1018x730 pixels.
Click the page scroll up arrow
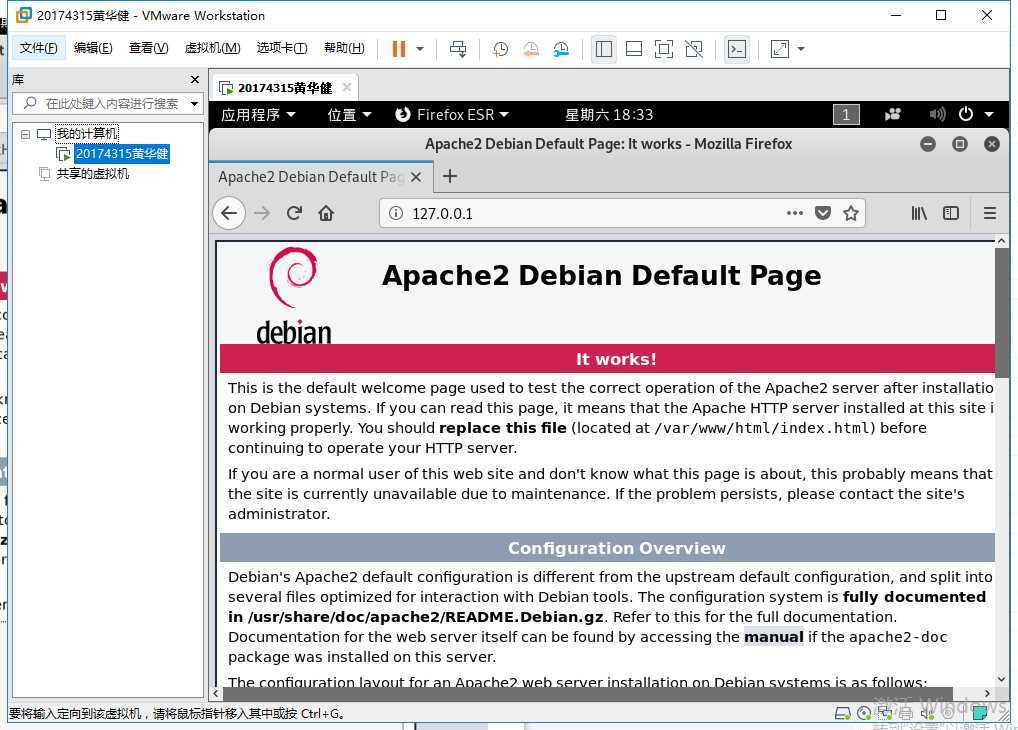[1002, 241]
